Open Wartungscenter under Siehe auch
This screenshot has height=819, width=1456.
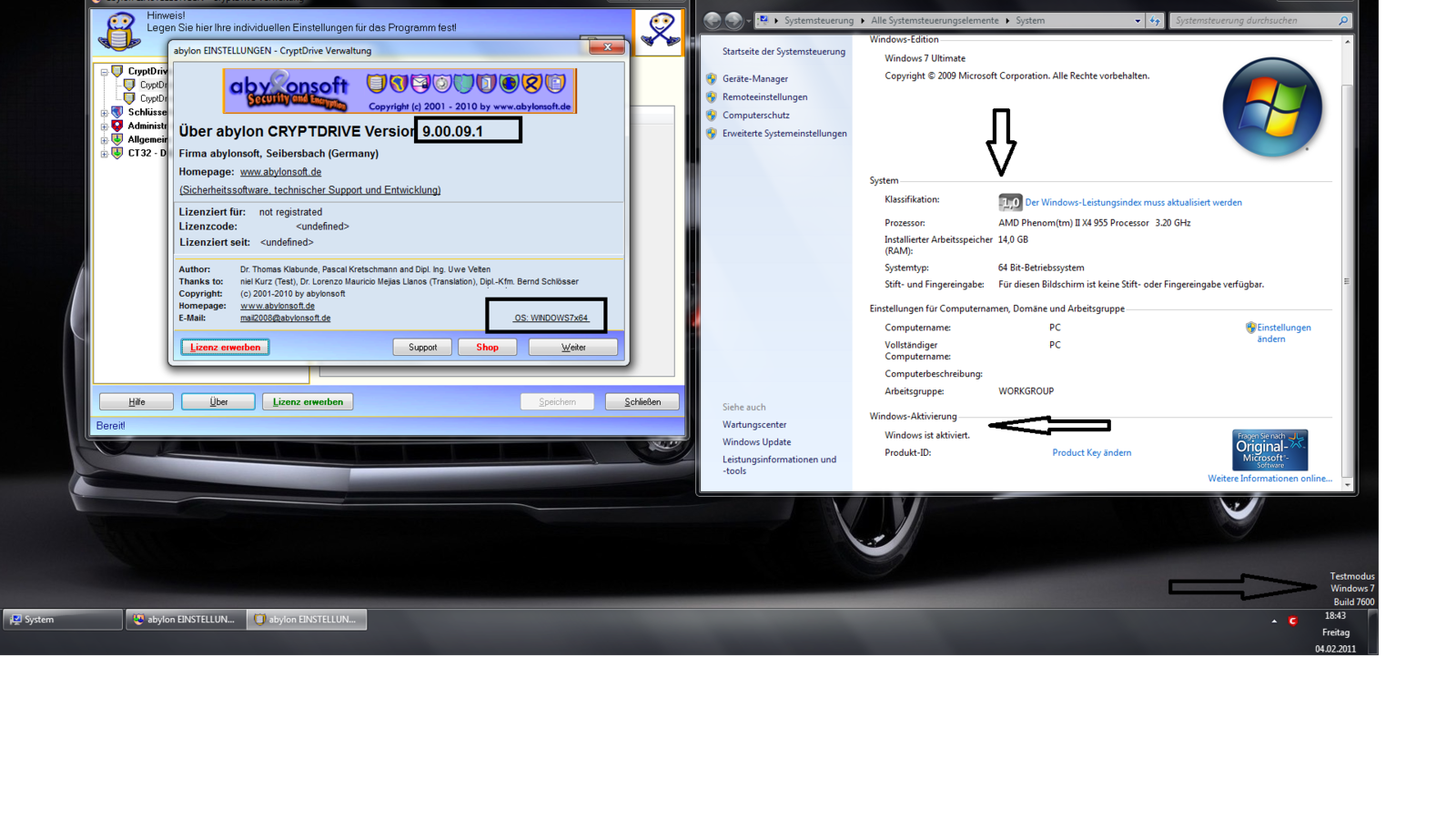754,425
